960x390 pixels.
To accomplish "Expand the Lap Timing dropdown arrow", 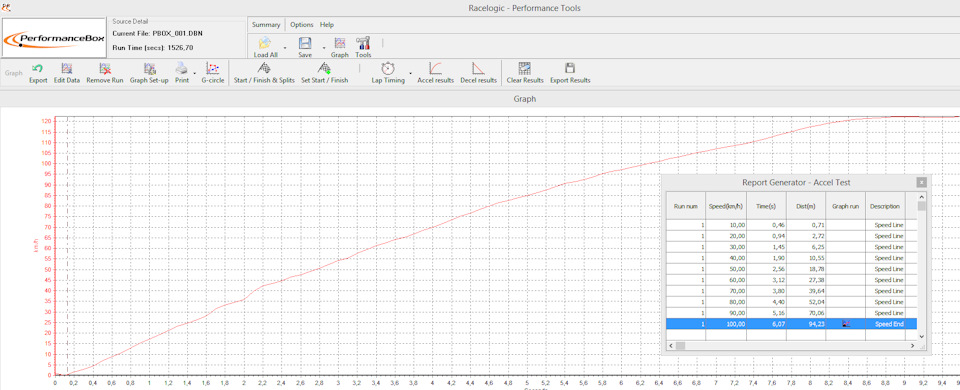I will click(410, 73).
